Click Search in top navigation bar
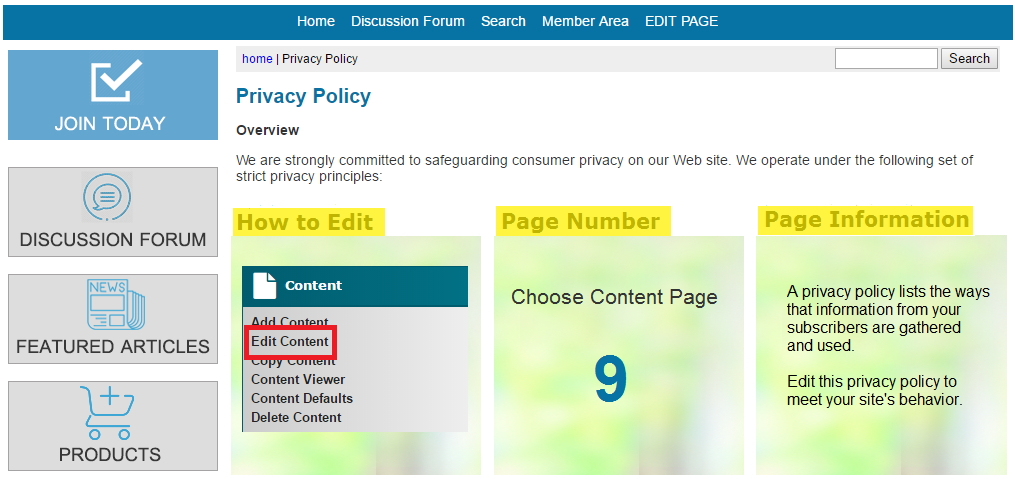This screenshot has width=1015, height=479. 503,21
